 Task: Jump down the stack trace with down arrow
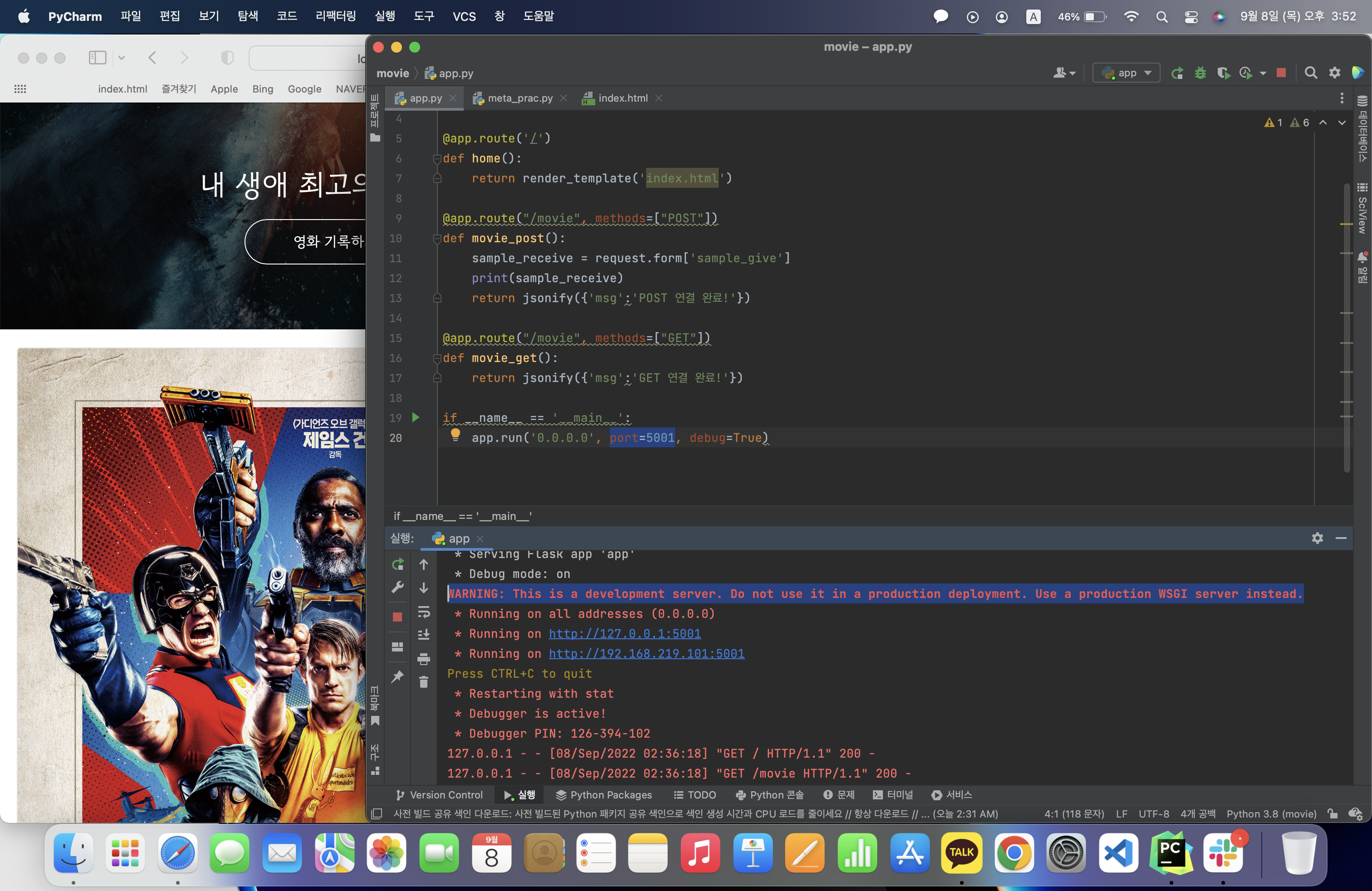coord(424,588)
